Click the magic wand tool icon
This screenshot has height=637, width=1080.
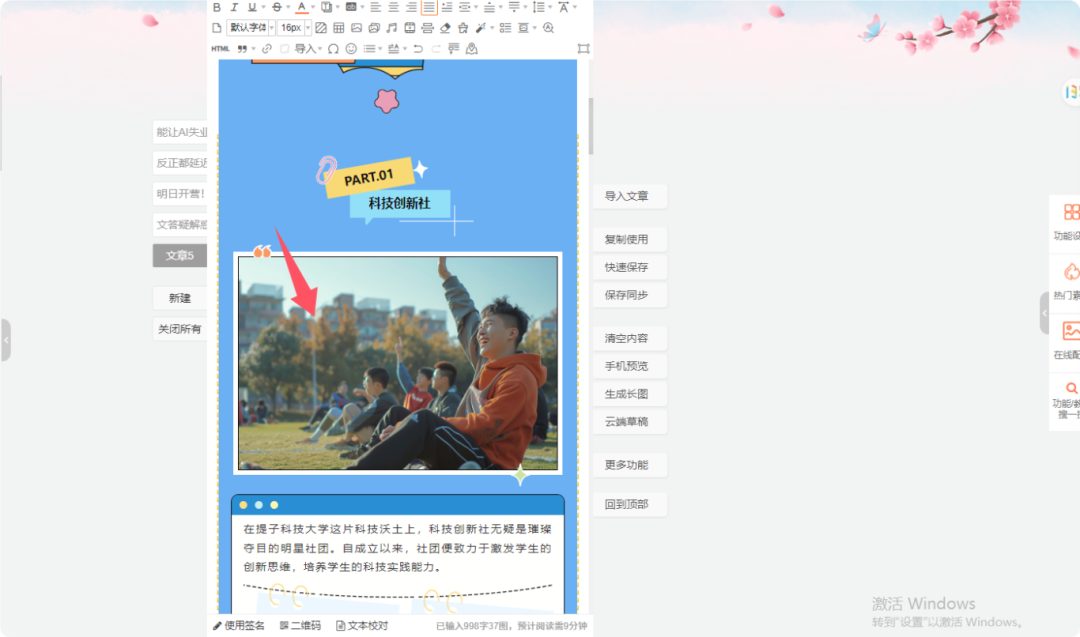point(481,28)
